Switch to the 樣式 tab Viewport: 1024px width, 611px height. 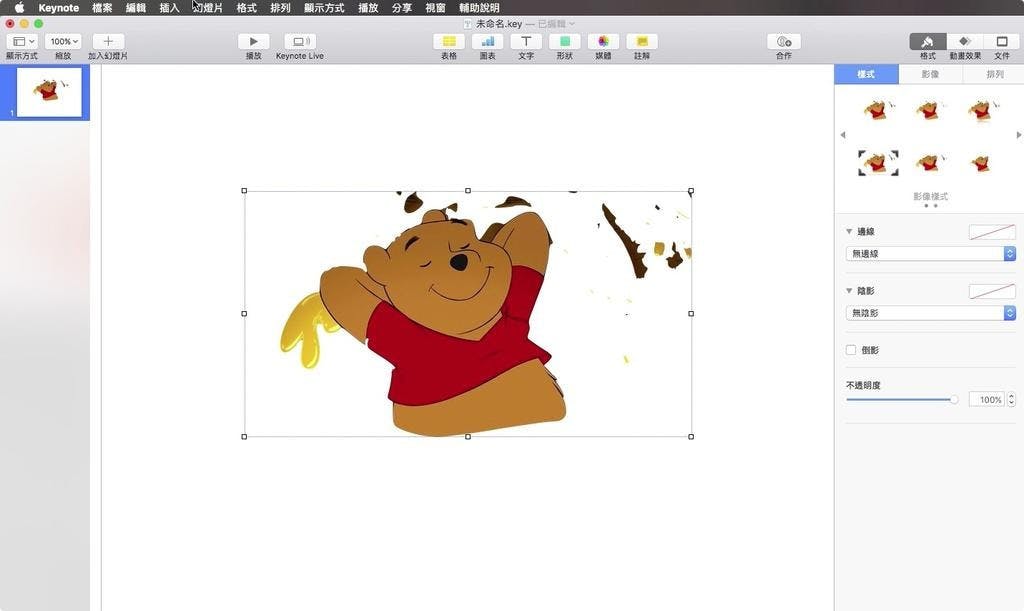coord(866,74)
